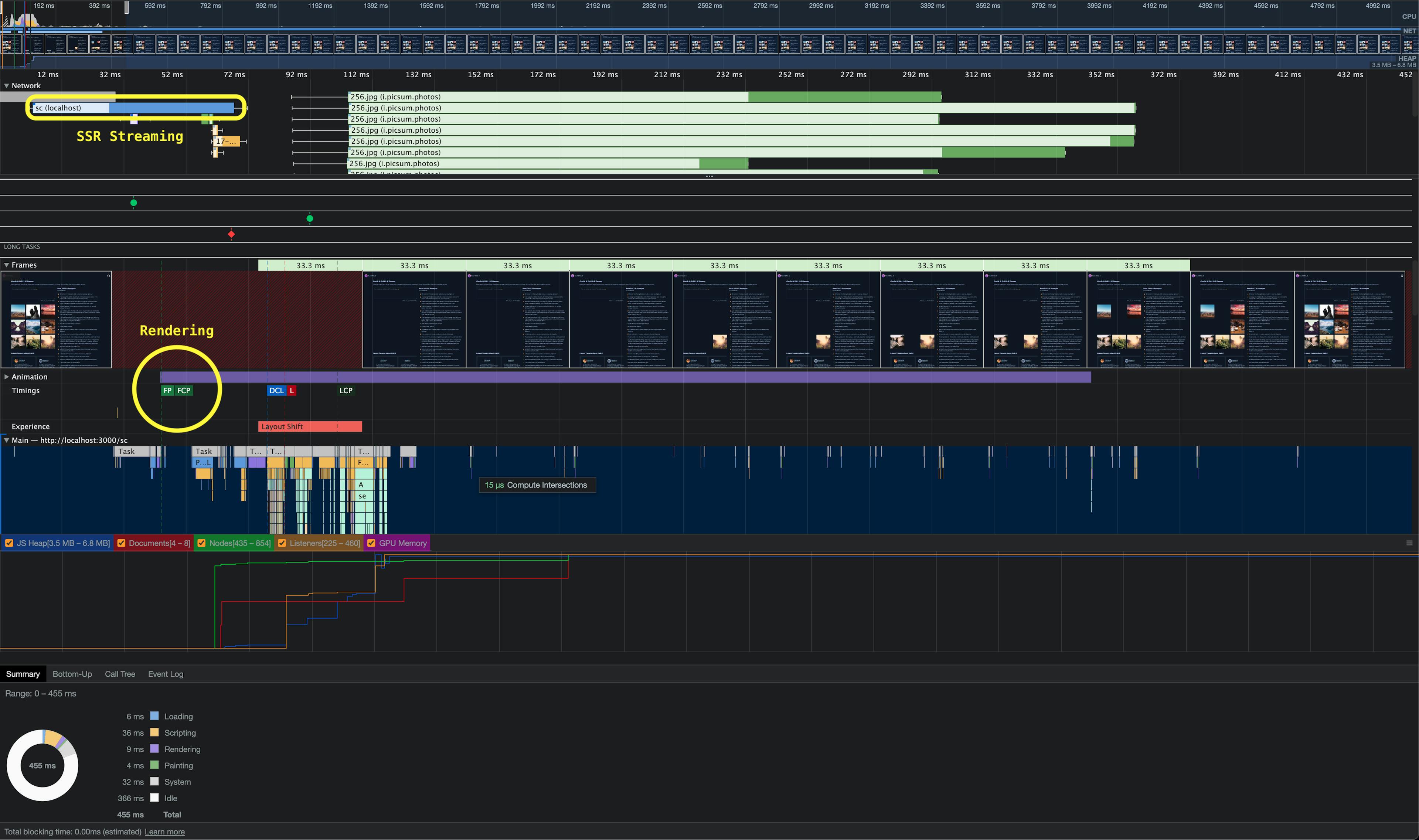Click the red diamond long-task marker

[x=231, y=234]
